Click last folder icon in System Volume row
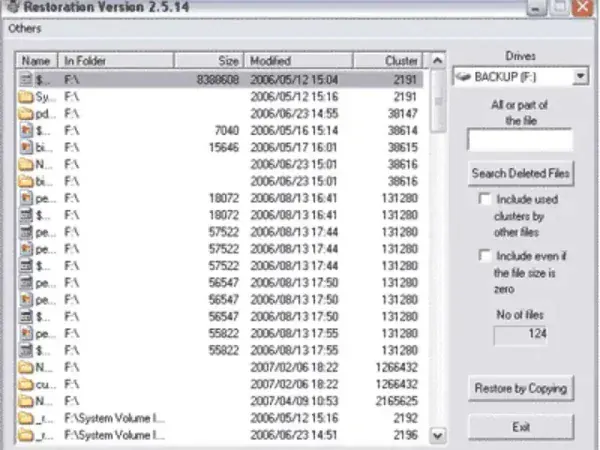Viewport: 600px width, 450px height. coord(27,436)
